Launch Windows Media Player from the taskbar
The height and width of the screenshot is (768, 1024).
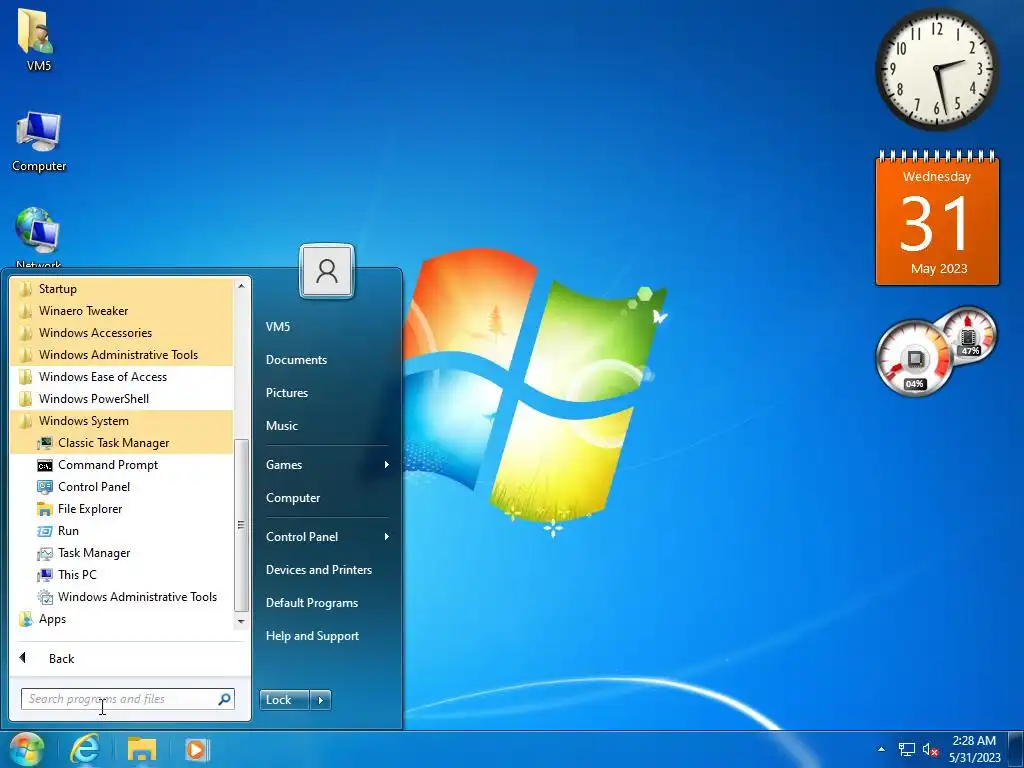click(197, 750)
